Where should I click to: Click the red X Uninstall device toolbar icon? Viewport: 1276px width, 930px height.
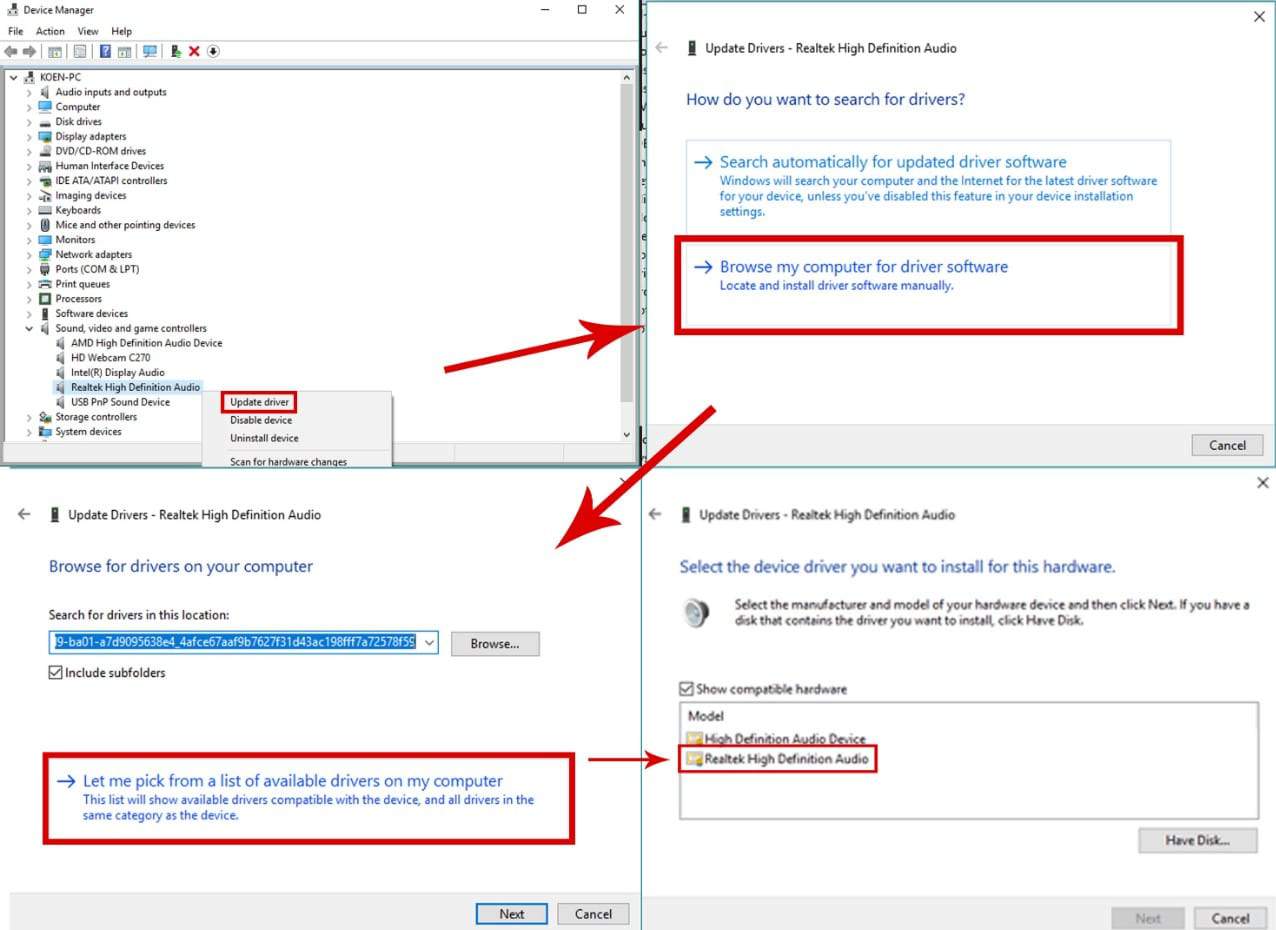(194, 51)
